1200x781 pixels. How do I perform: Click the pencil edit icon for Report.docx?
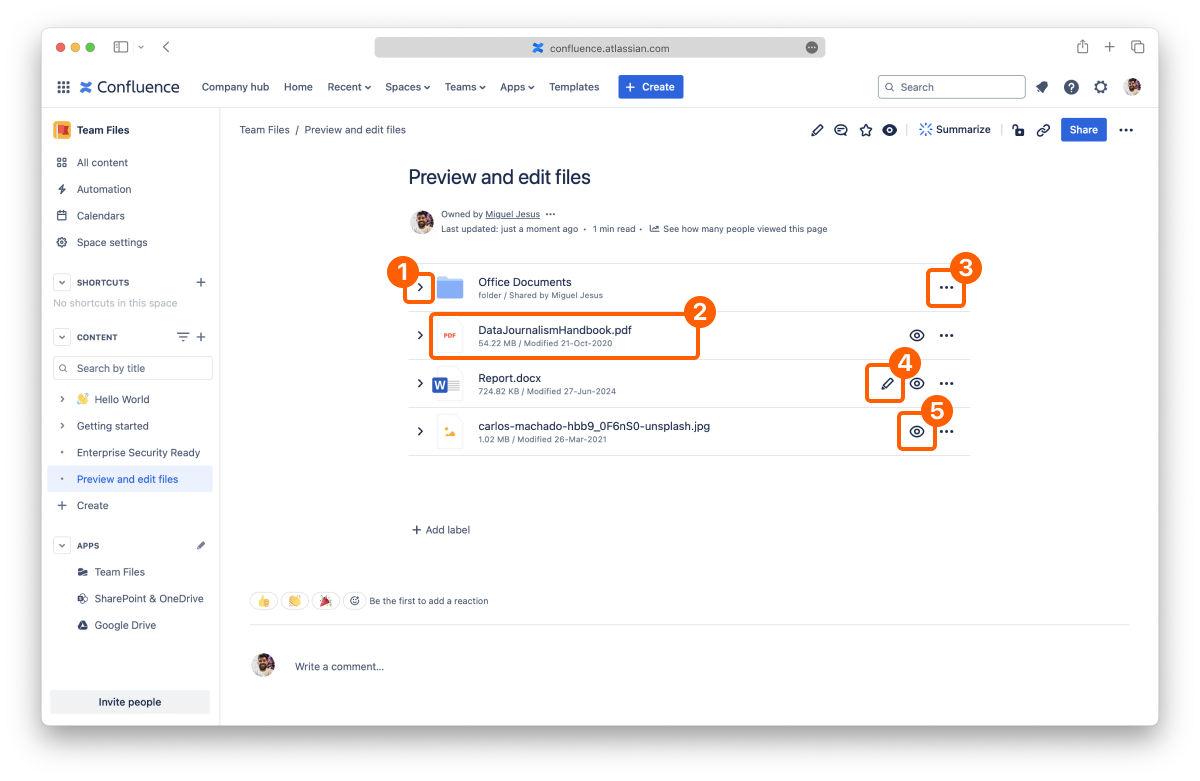(x=887, y=384)
